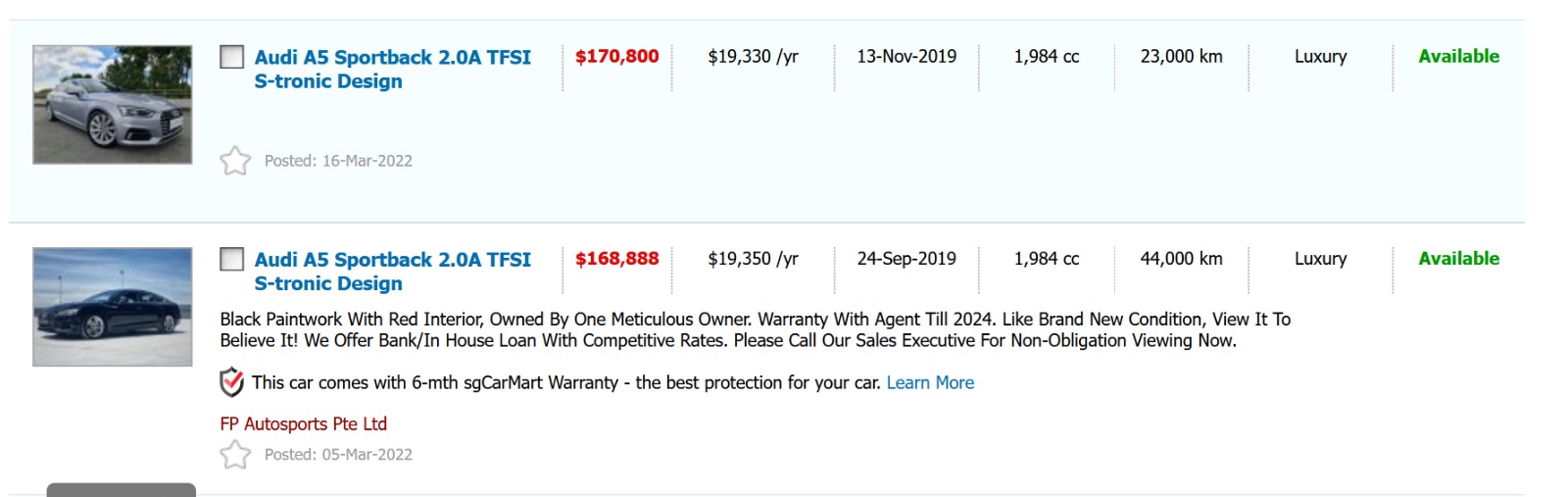Open the black Audi A5 thumbnail photo

(113, 307)
